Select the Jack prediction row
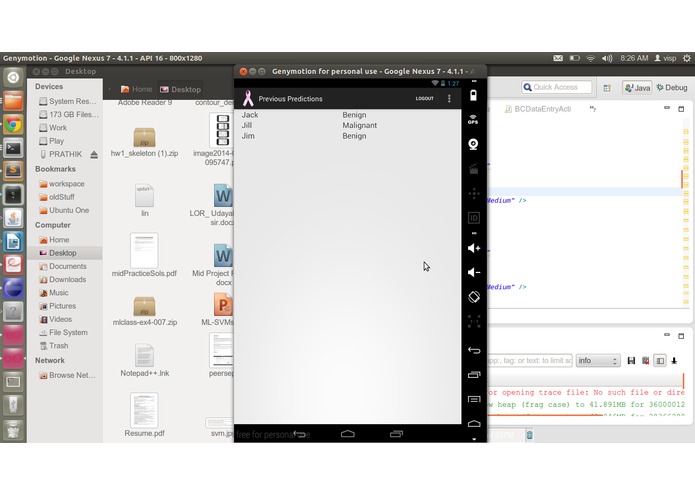Image resolution: width=695 pixels, height=494 pixels. click(x=348, y=115)
